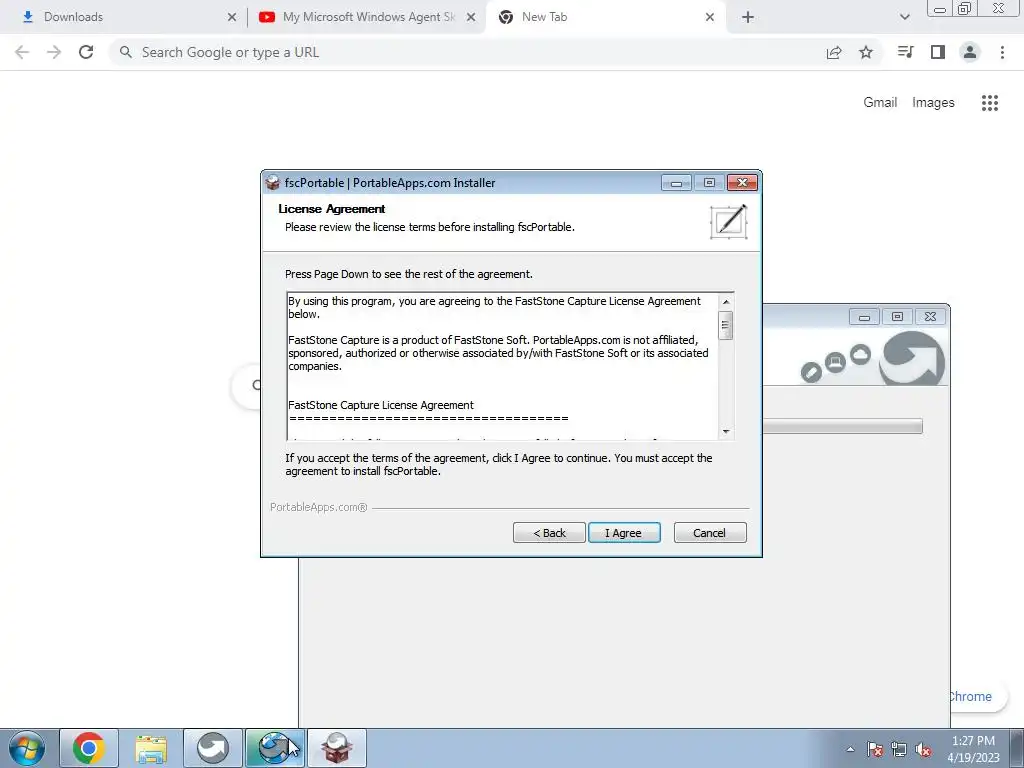Maximize the fscPortable installer window
This screenshot has height=768, width=1024.
coord(709,183)
